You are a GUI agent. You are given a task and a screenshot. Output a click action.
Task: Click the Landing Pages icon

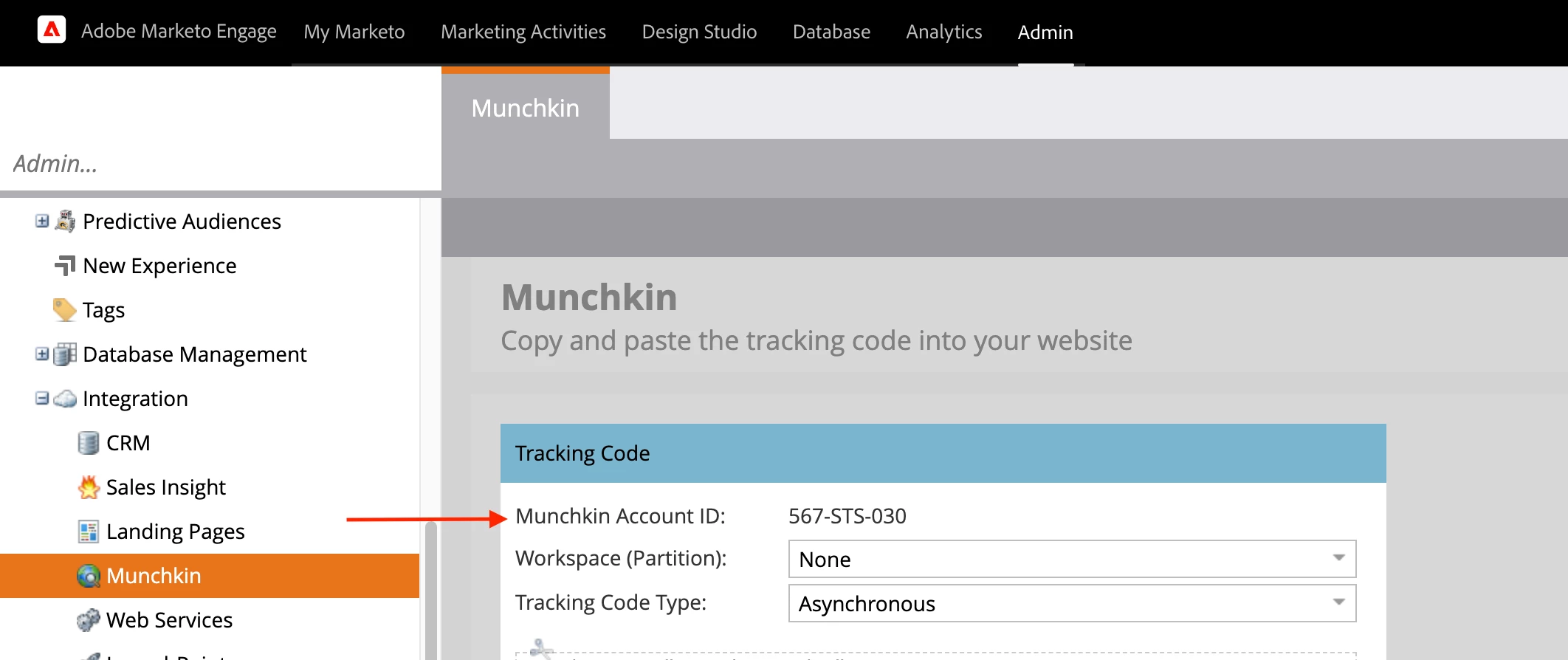coord(89,532)
